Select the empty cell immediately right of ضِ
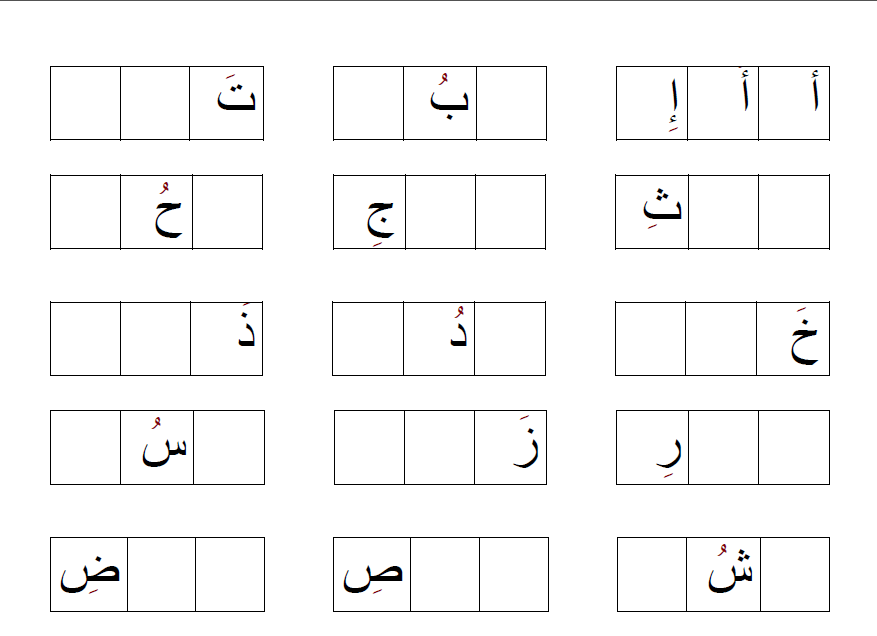The width and height of the screenshot is (877, 636). tap(161, 574)
